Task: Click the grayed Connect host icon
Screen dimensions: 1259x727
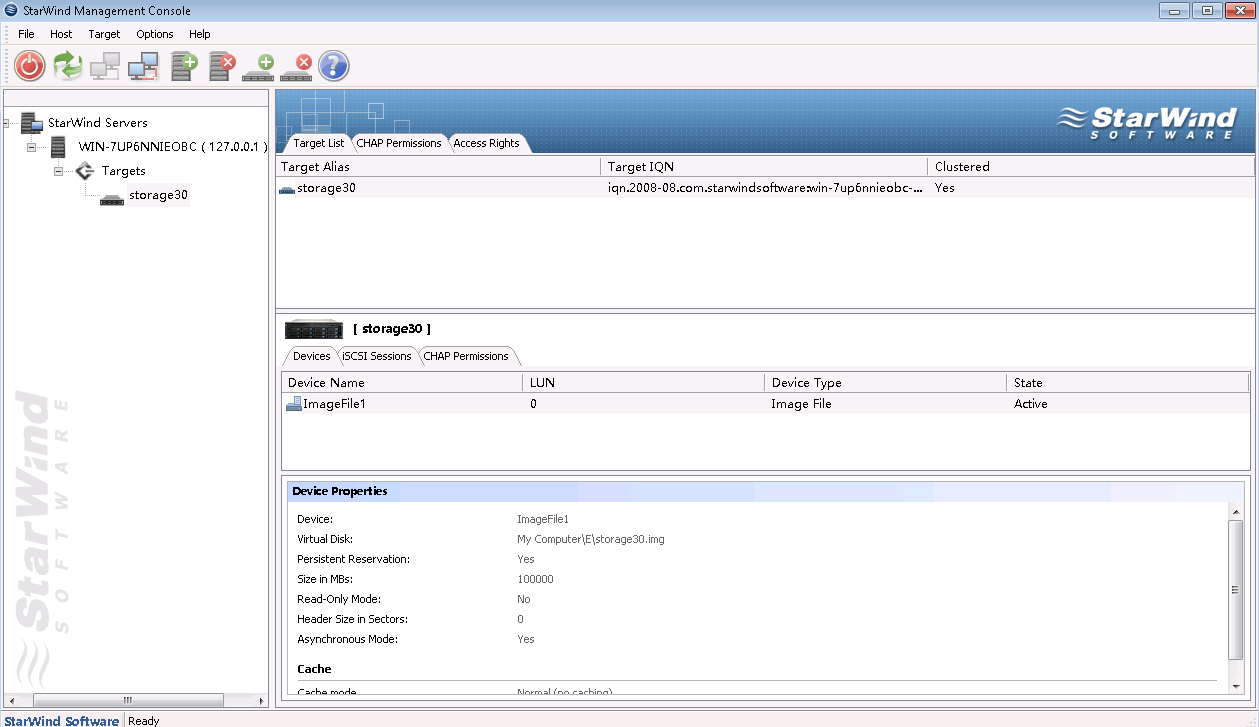Action: click(x=105, y=66)
